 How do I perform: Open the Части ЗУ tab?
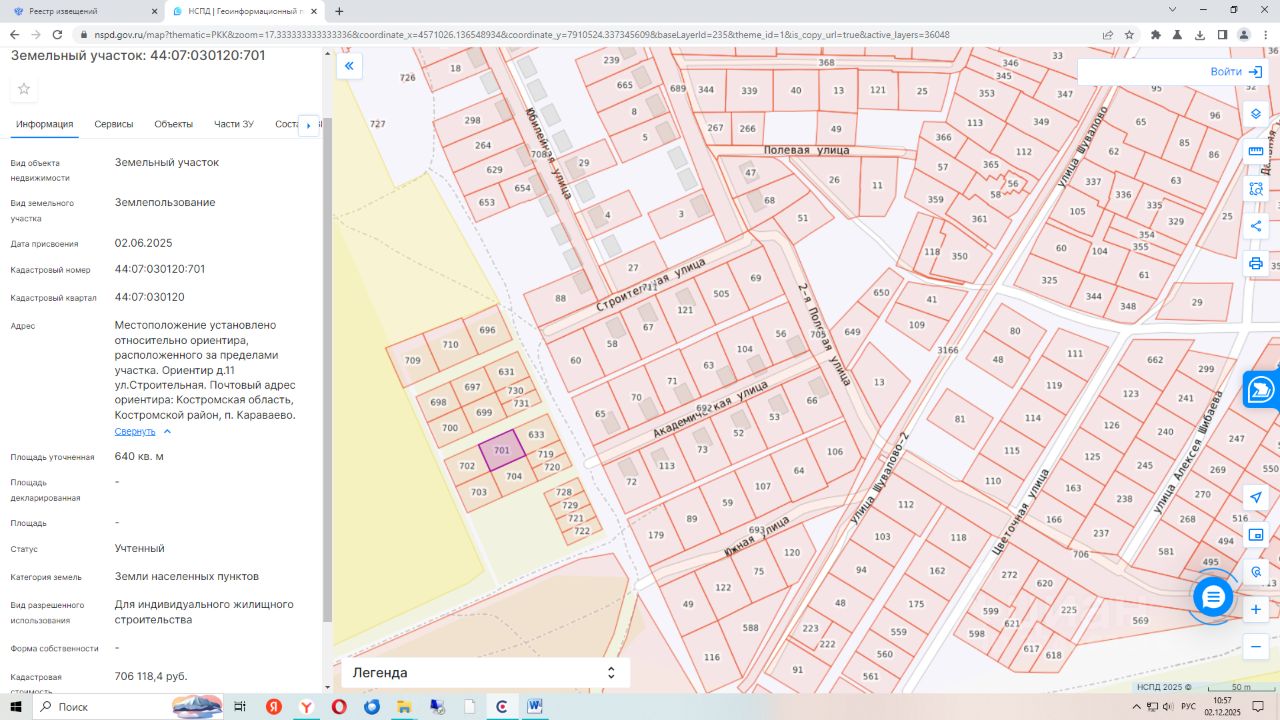click(233, 124)
